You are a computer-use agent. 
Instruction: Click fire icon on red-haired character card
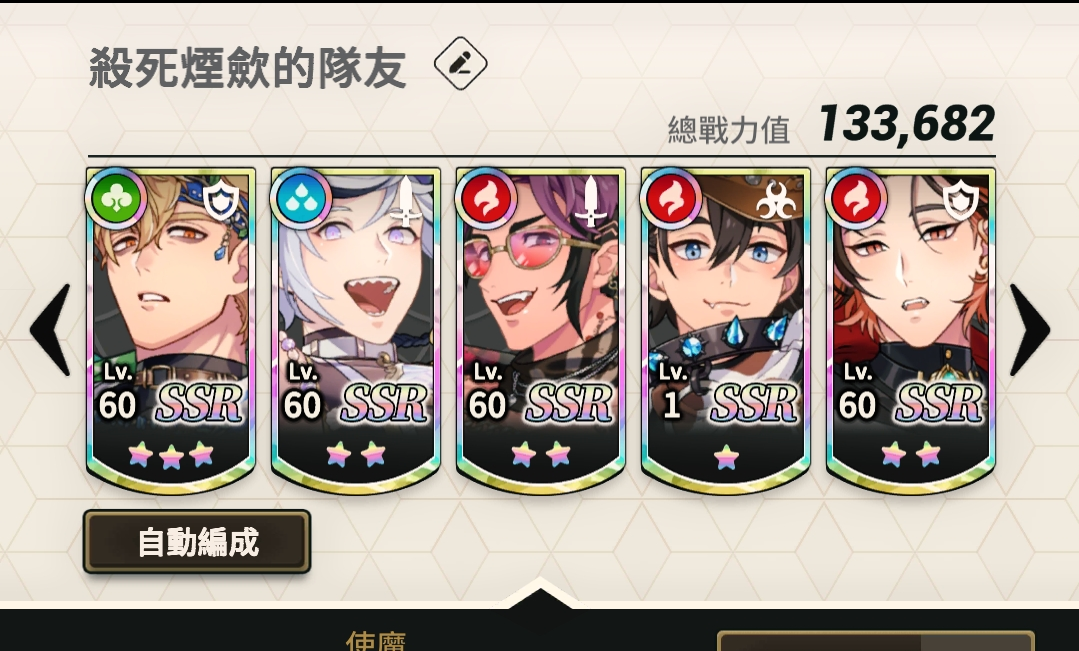tap(857, 198)
